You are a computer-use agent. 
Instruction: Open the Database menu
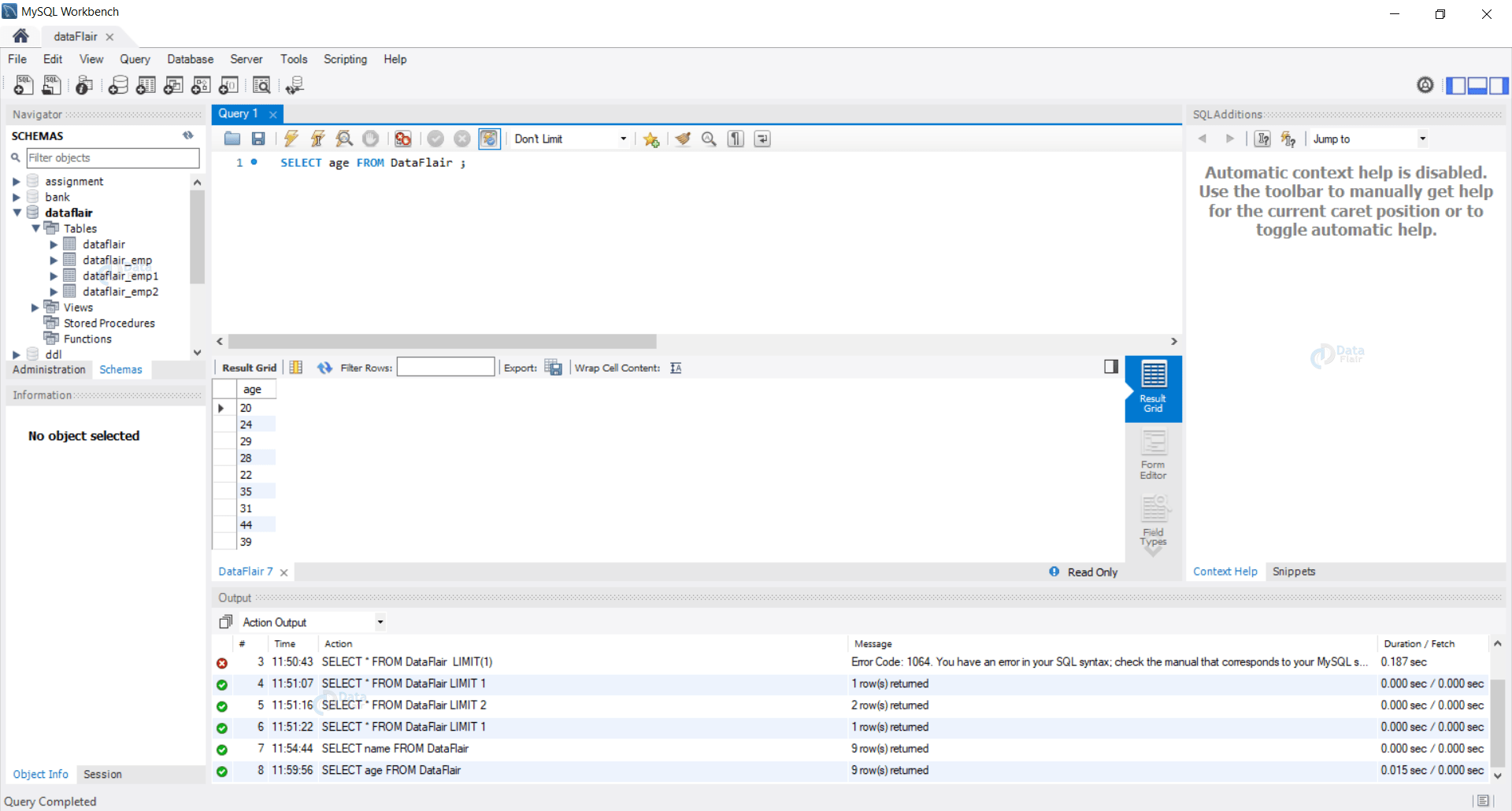[x=190, y=59]
